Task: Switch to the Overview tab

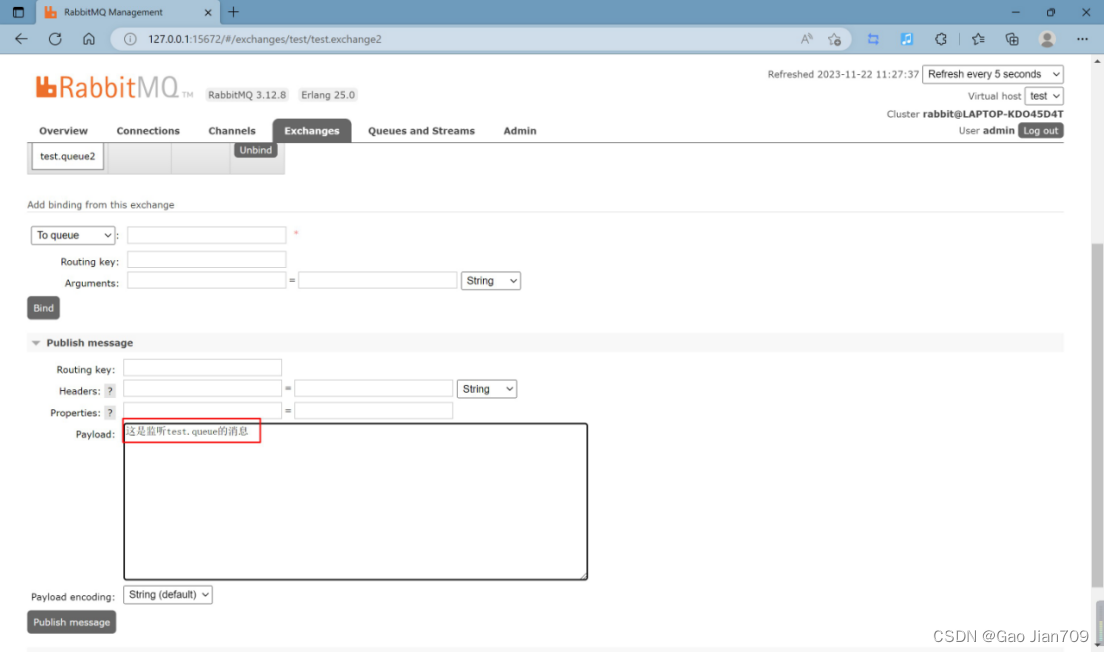Action: (63, 131)
